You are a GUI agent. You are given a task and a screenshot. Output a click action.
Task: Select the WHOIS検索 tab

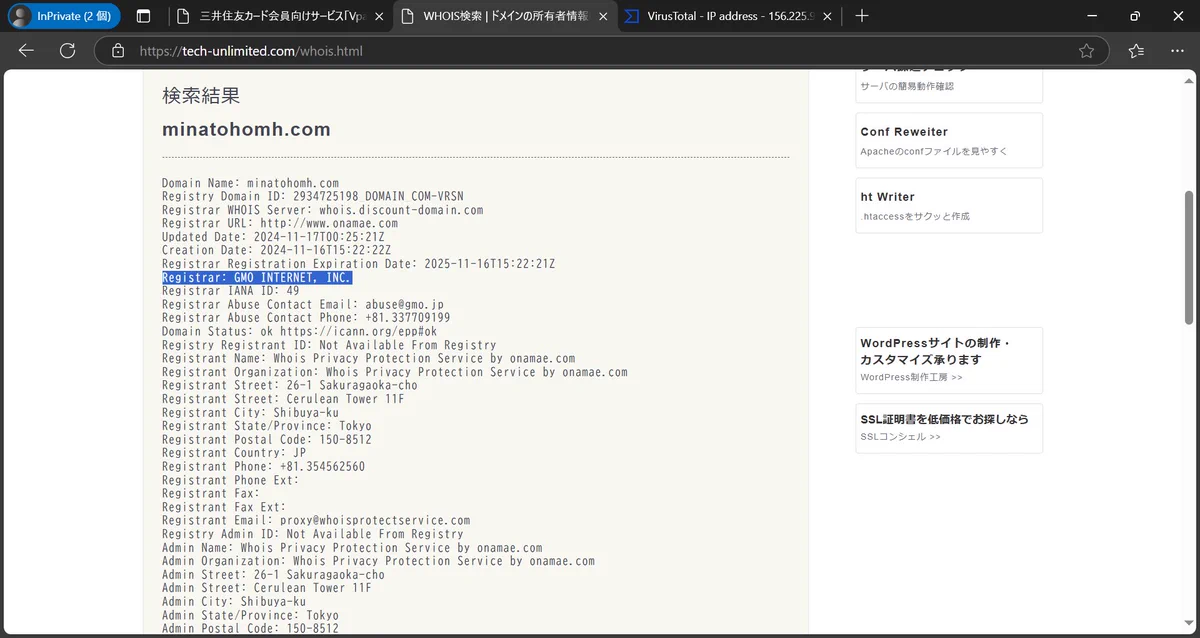coord(505,16)
